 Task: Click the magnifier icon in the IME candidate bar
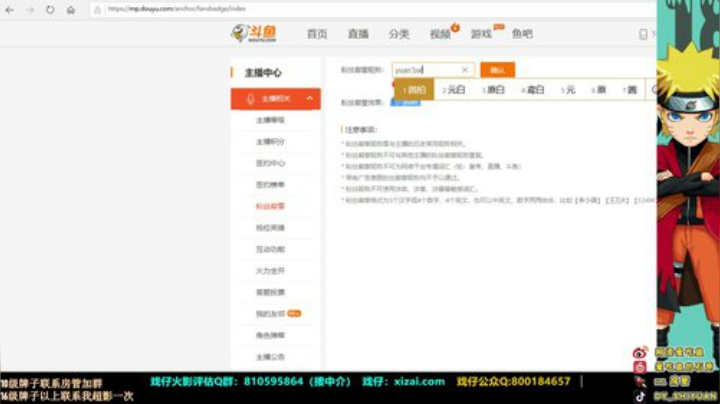click(654, 90)
